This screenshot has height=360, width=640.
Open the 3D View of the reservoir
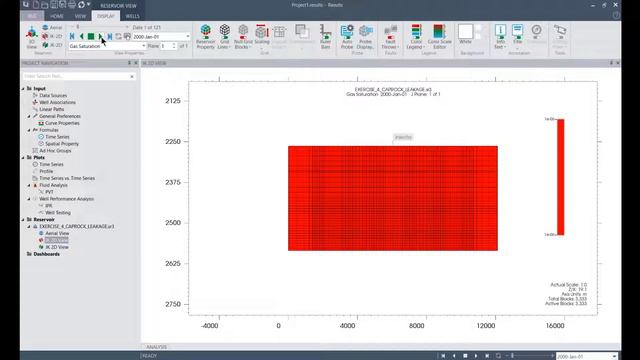click(x=31, y=38)
